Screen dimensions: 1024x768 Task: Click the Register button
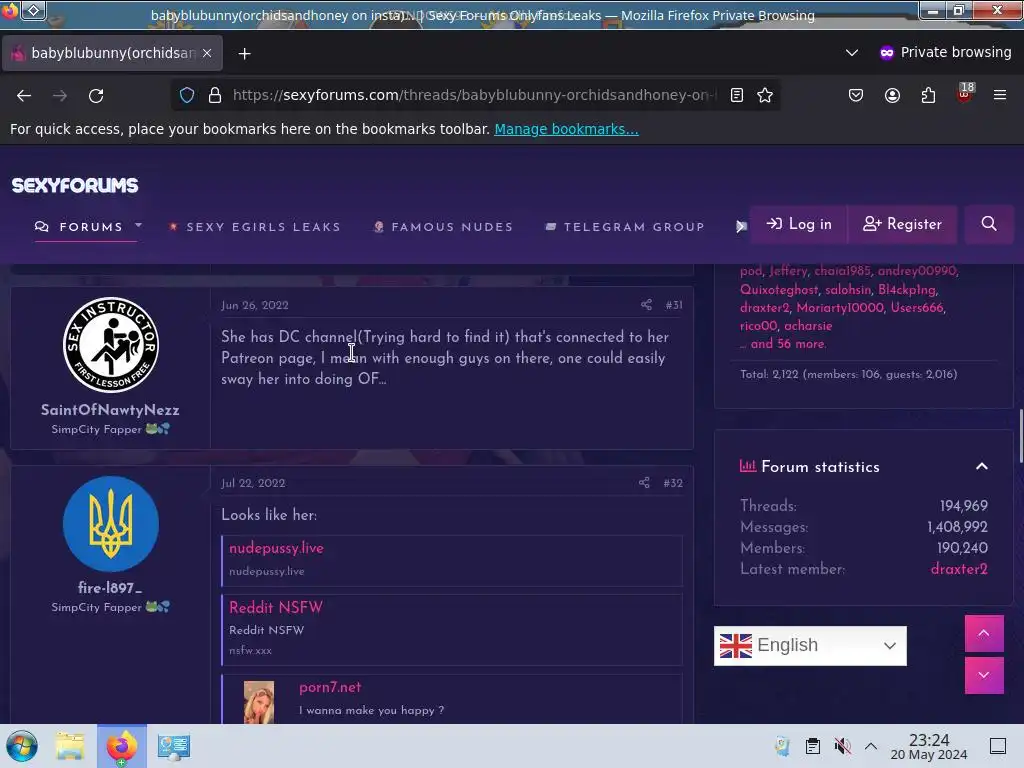tap(902, 224)
